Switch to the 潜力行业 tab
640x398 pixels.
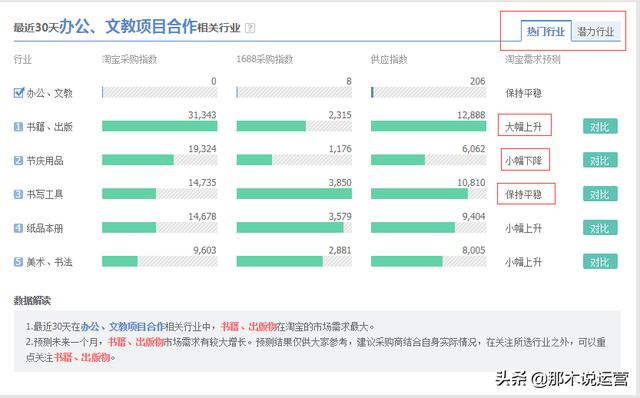tap(596, 31)
